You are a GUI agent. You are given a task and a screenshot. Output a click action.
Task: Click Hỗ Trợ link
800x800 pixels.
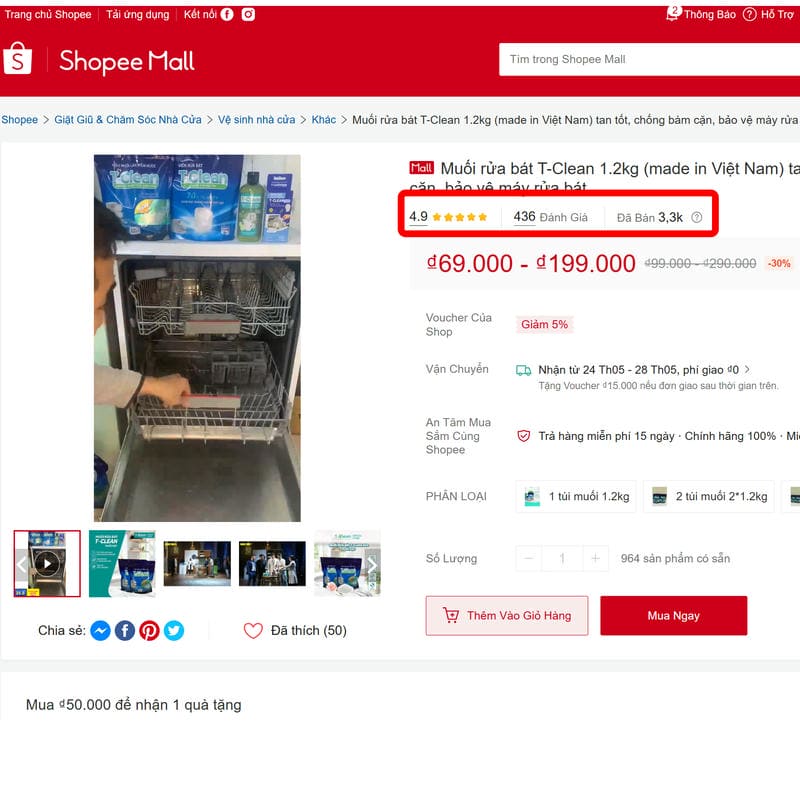777,14
